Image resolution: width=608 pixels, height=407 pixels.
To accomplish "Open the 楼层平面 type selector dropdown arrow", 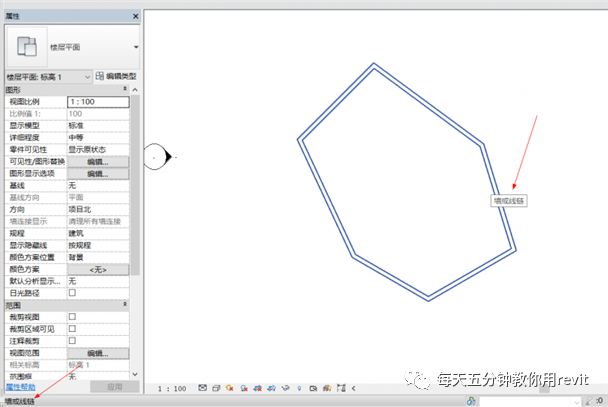I will coord(136,47).
